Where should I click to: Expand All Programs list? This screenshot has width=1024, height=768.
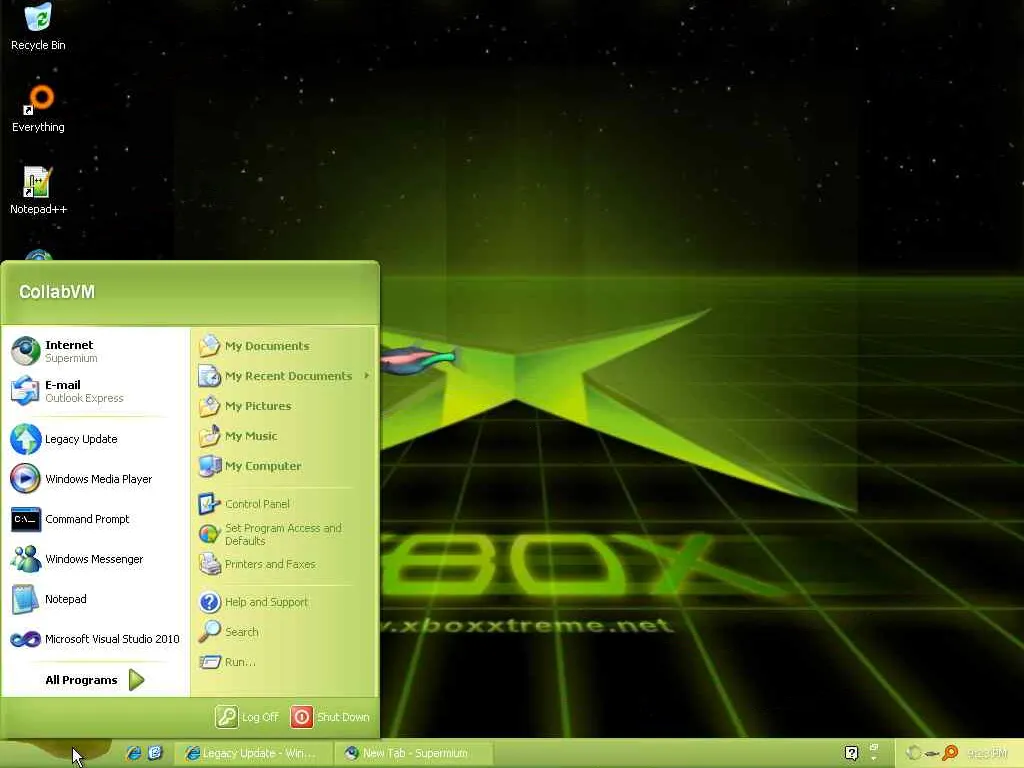95,680
